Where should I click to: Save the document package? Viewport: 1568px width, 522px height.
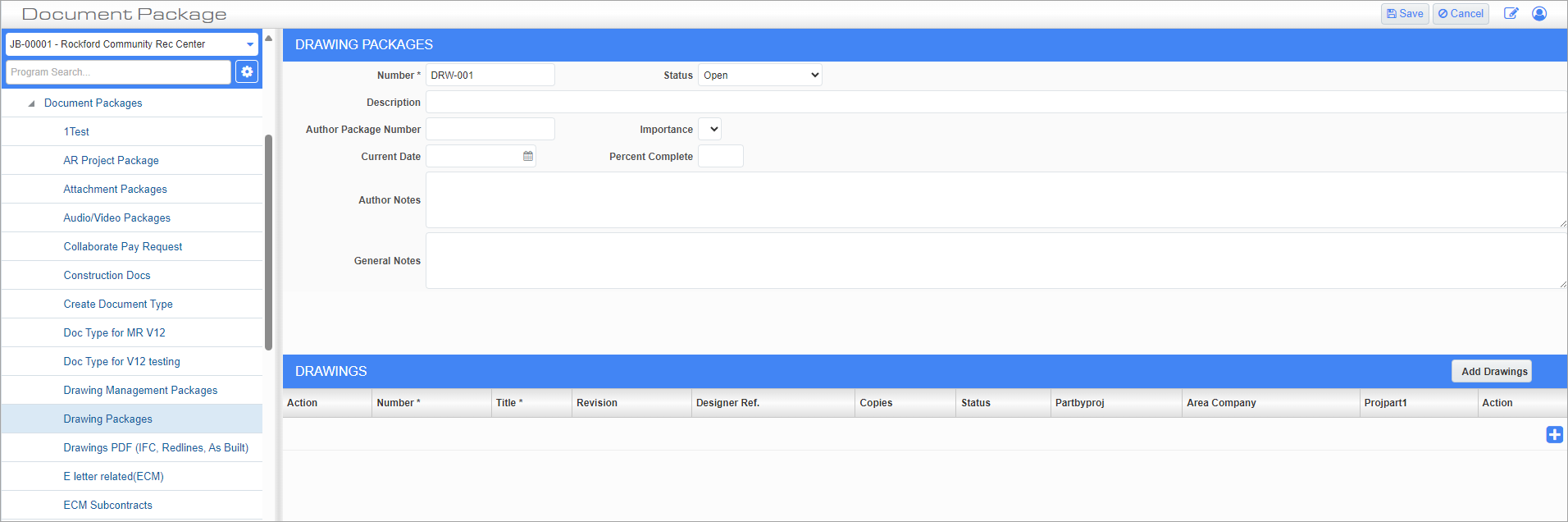tap(1405, 14)
